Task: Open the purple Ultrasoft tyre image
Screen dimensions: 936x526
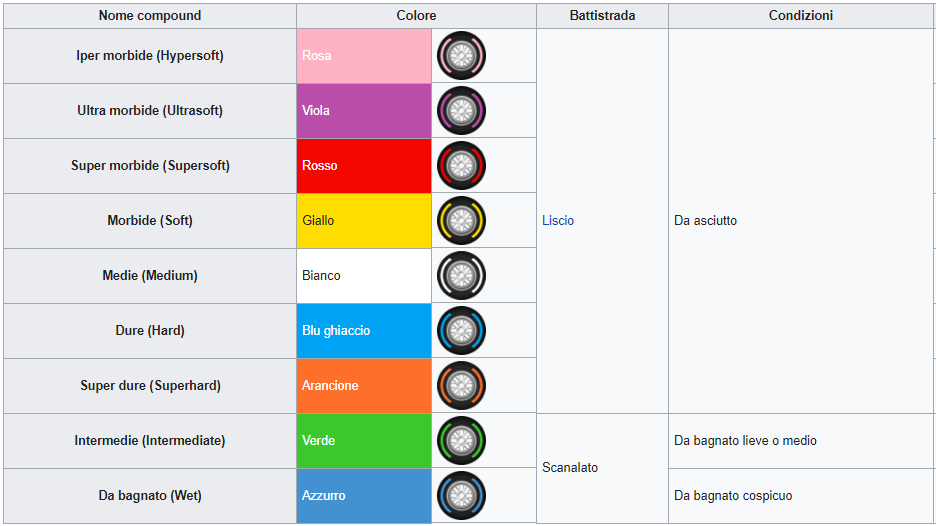Action: pyautogui.click(x=461, y=110)
